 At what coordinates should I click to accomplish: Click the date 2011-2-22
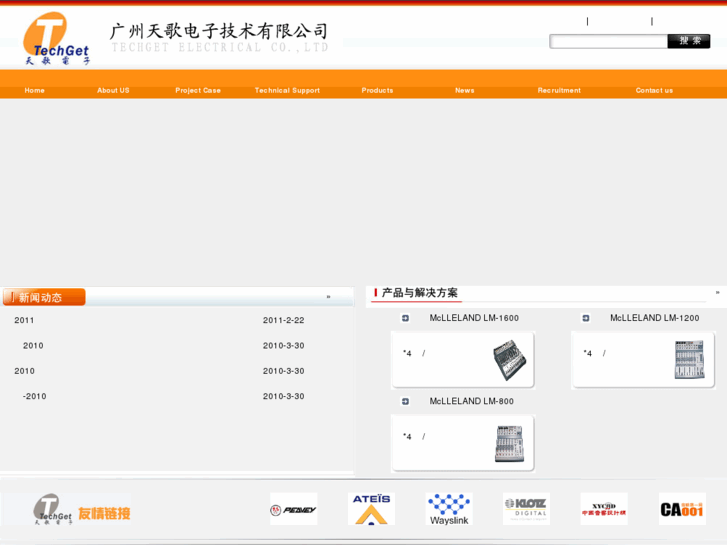(x=284, y=320)
